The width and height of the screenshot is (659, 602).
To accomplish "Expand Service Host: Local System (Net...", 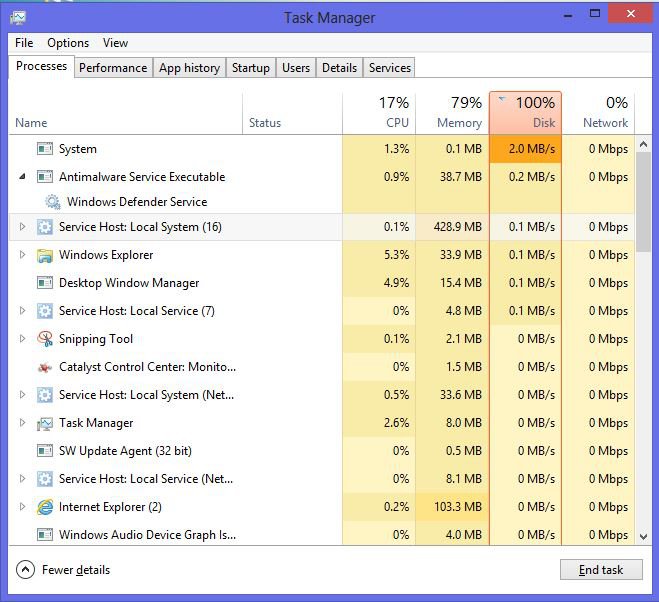I will click(x=22, y=394).
